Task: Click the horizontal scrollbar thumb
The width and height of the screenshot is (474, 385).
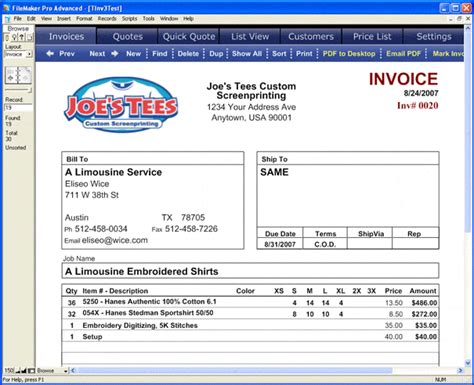Action: [x=235, y=370]
